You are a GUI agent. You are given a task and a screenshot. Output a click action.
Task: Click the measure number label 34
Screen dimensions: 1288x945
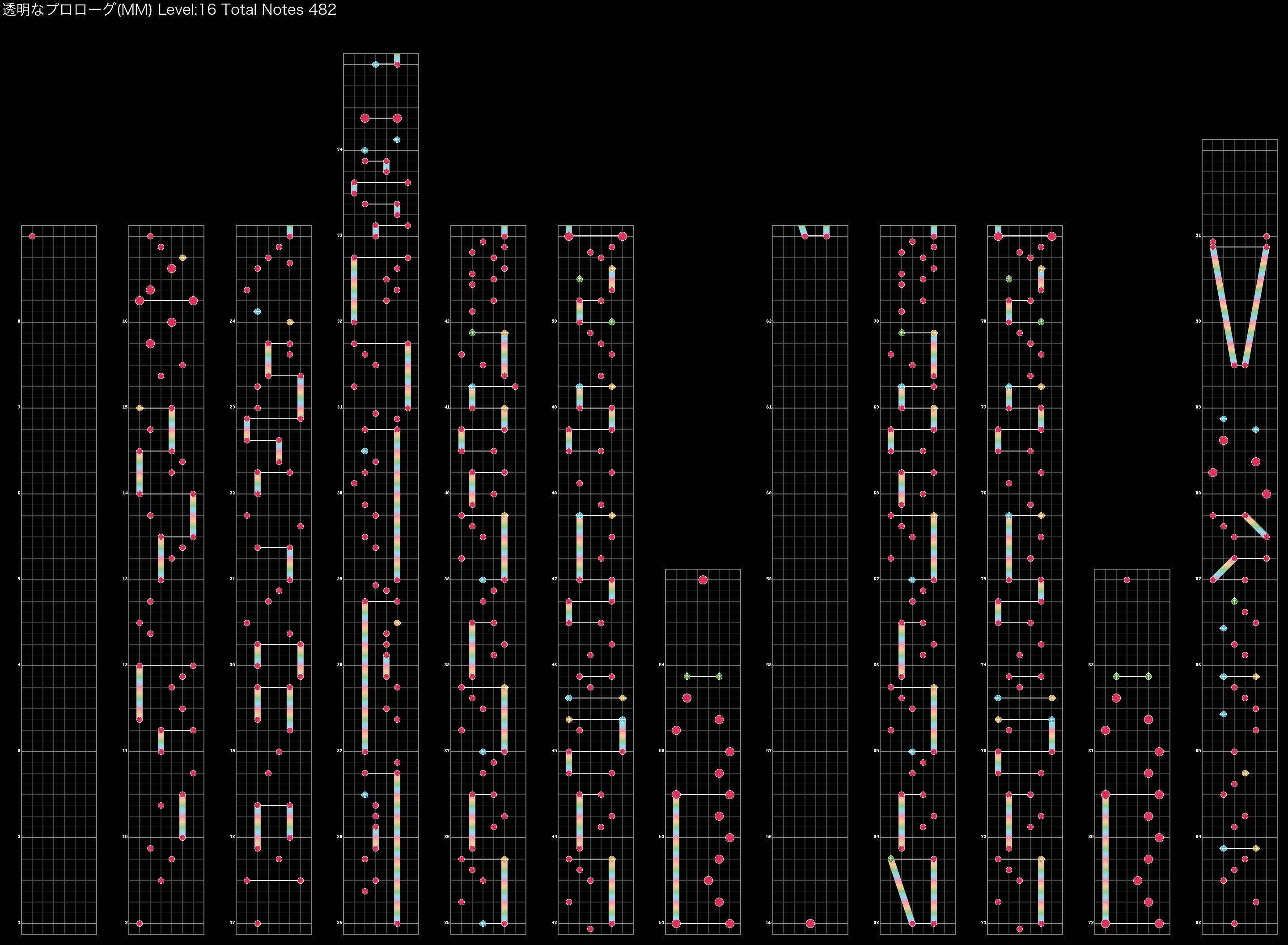339,149
